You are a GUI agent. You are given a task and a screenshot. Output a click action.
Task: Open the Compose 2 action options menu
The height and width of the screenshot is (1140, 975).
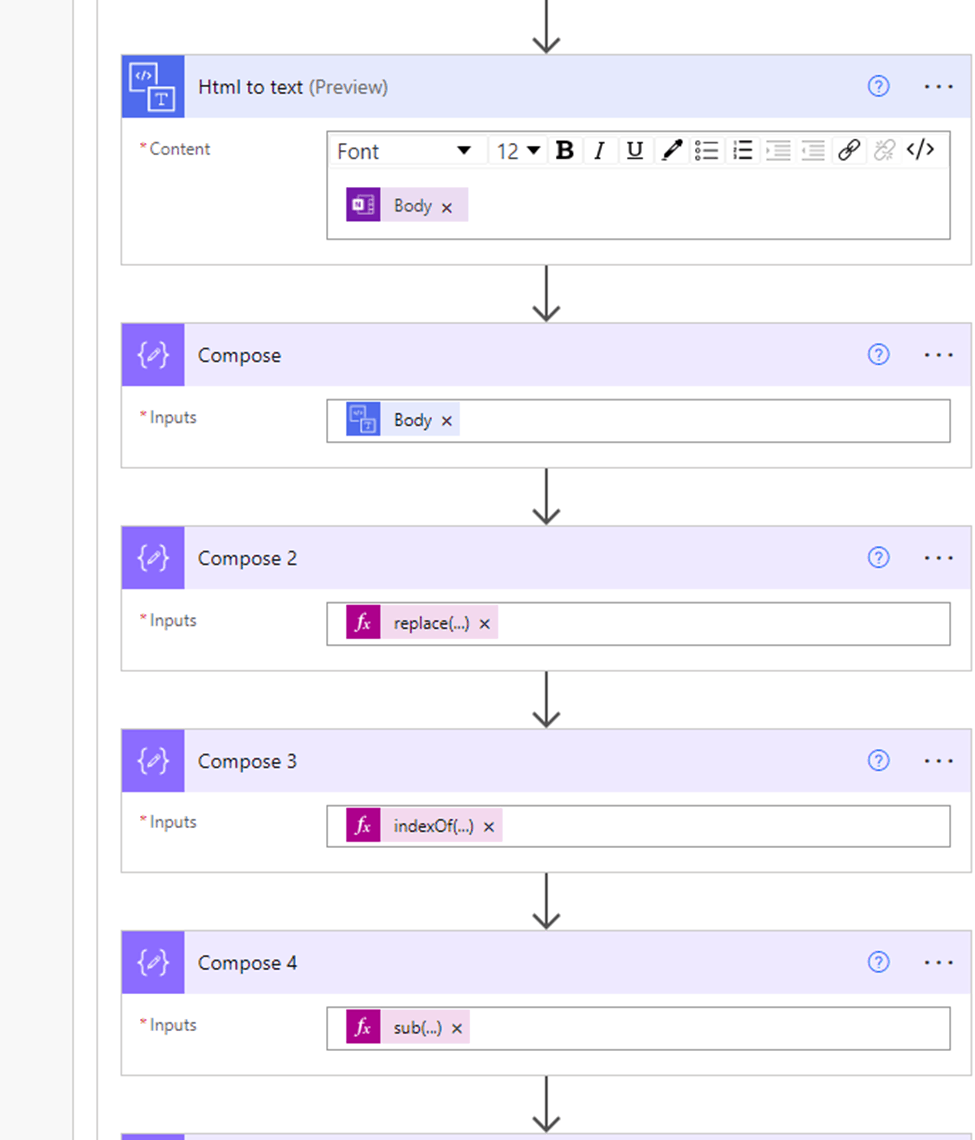click(x=938, y=558)
